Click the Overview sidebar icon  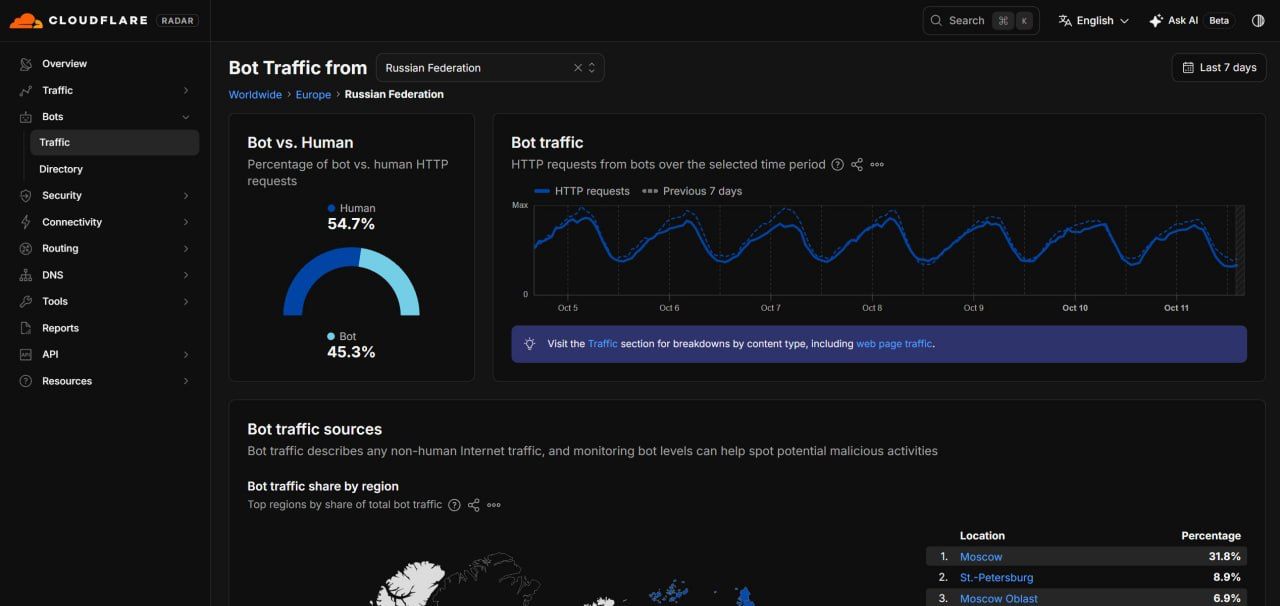25,64
